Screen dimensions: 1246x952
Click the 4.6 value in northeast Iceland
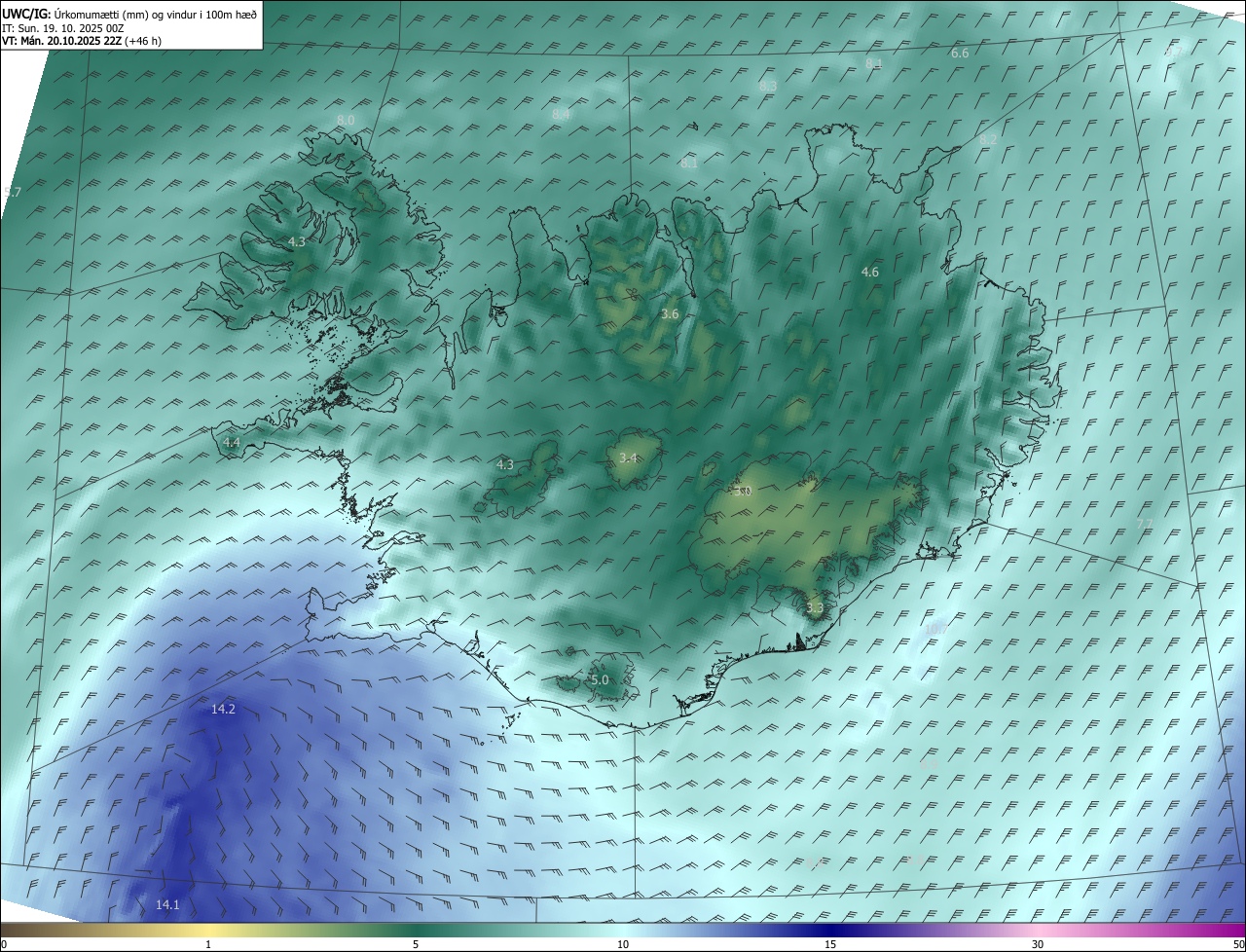[x=870, y=273]
